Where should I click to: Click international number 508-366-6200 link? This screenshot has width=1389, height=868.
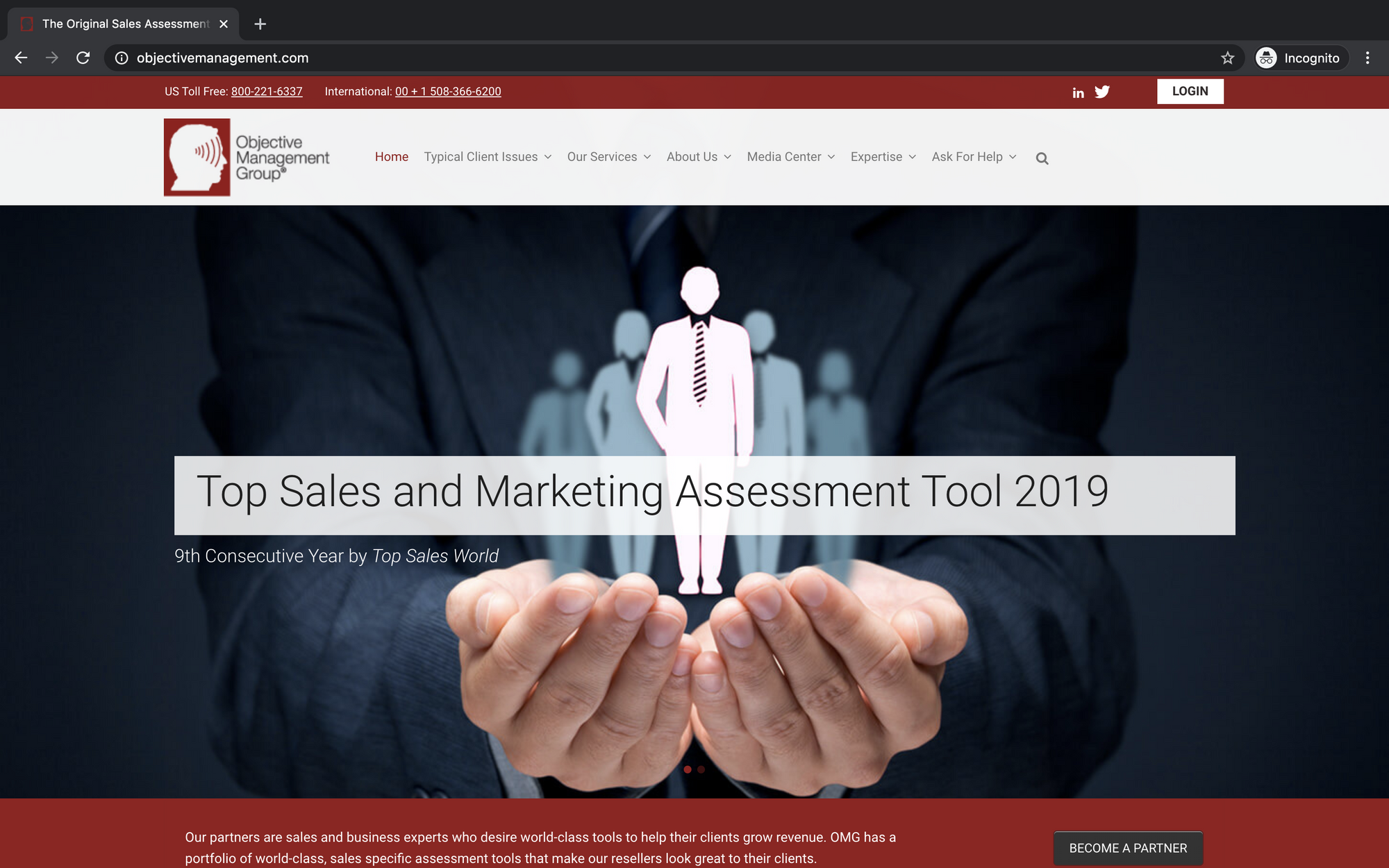pyautogui.click(x=448, y=92)
